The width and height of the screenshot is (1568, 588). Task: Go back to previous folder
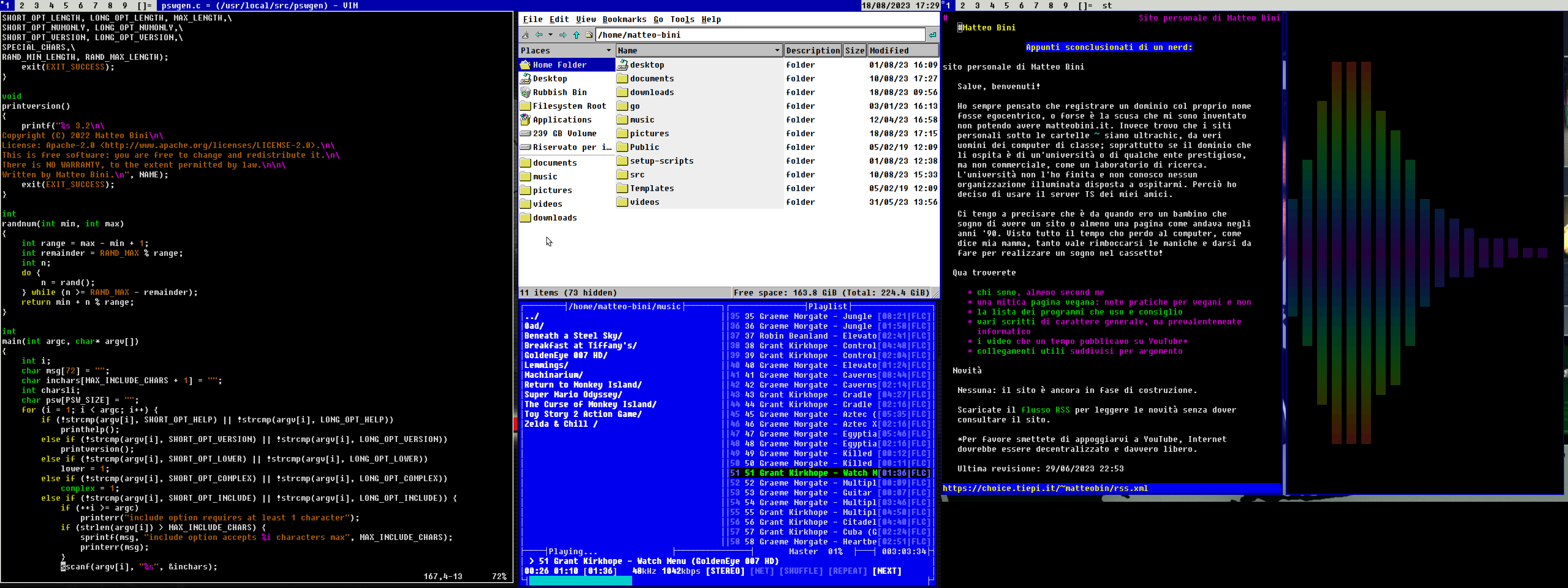coord(539,35)
